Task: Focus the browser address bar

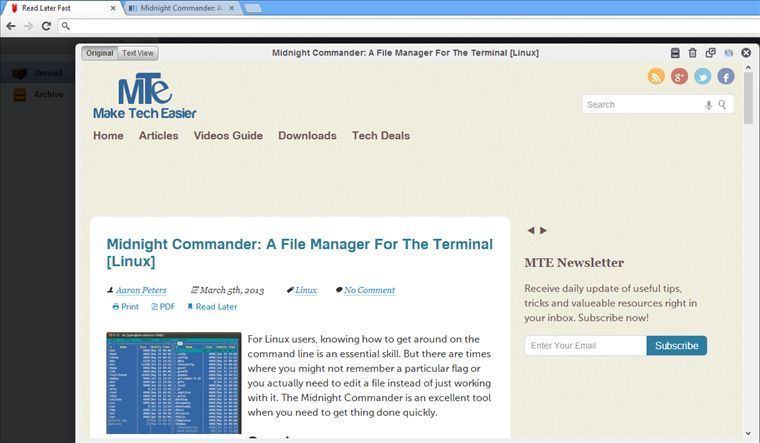Action: [x=407, y=26]
